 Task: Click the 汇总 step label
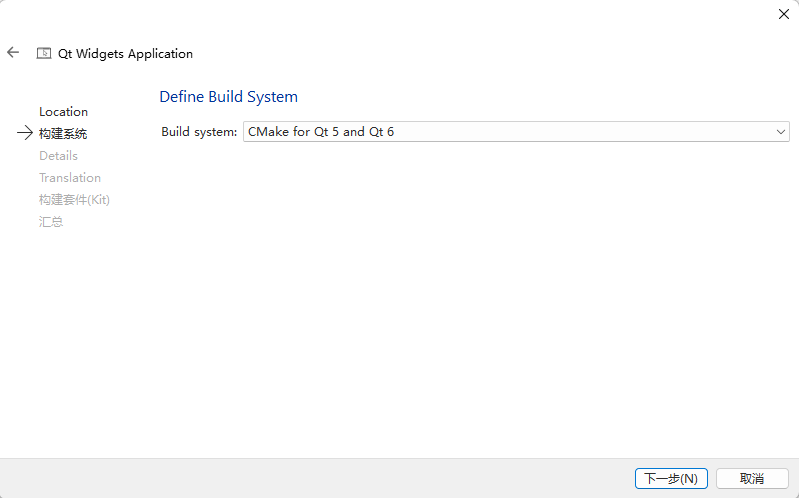click(51, 222)
